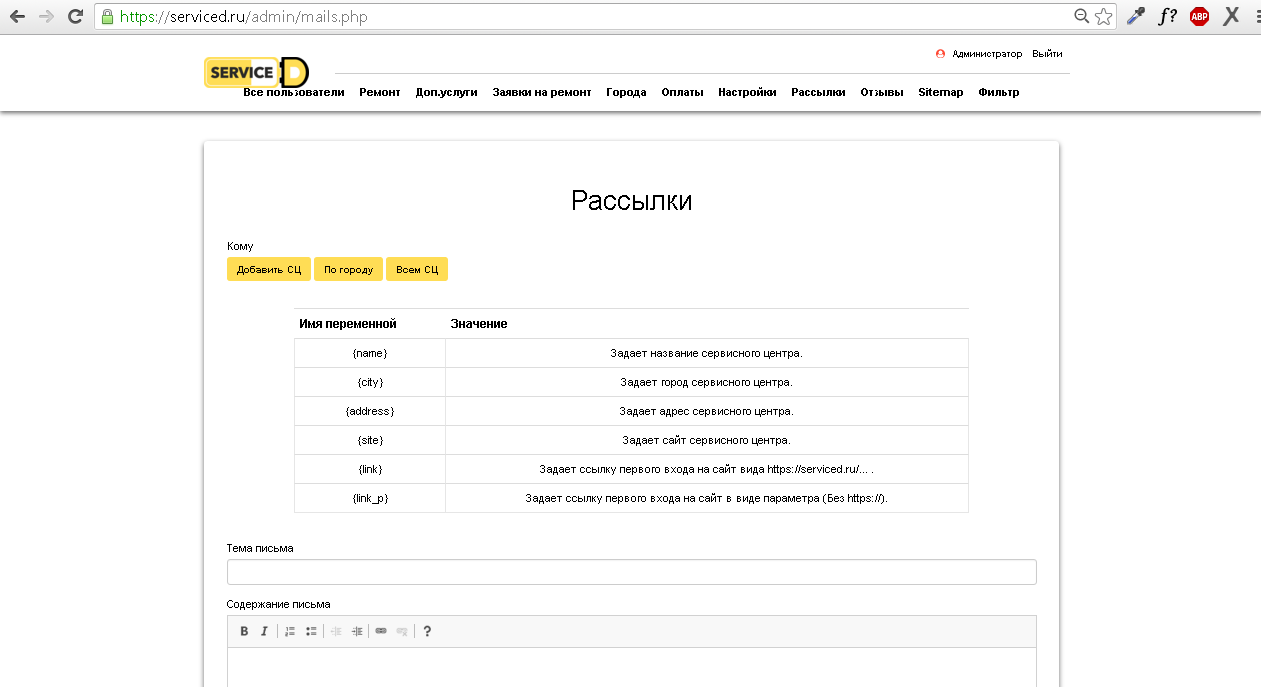Viewport: 1261px width, 687px height.
Task: Open the Фильтр menu item
Action: coord(999,92)
